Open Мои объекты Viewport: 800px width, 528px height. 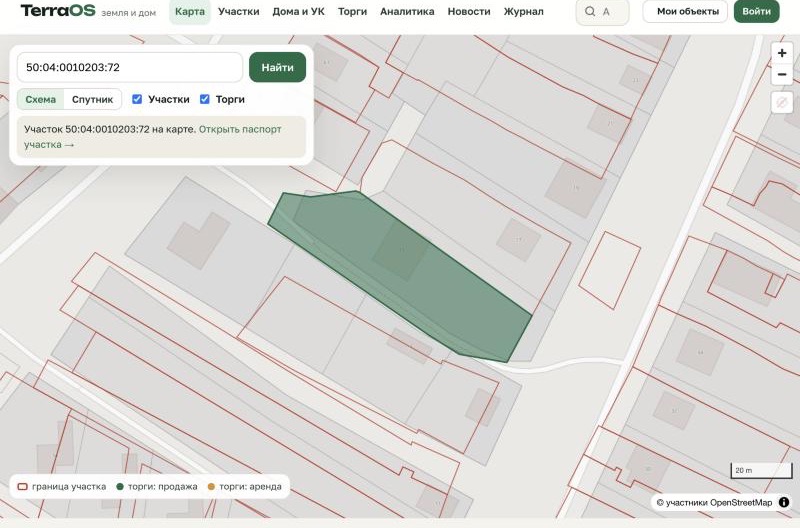coord(685,11)
